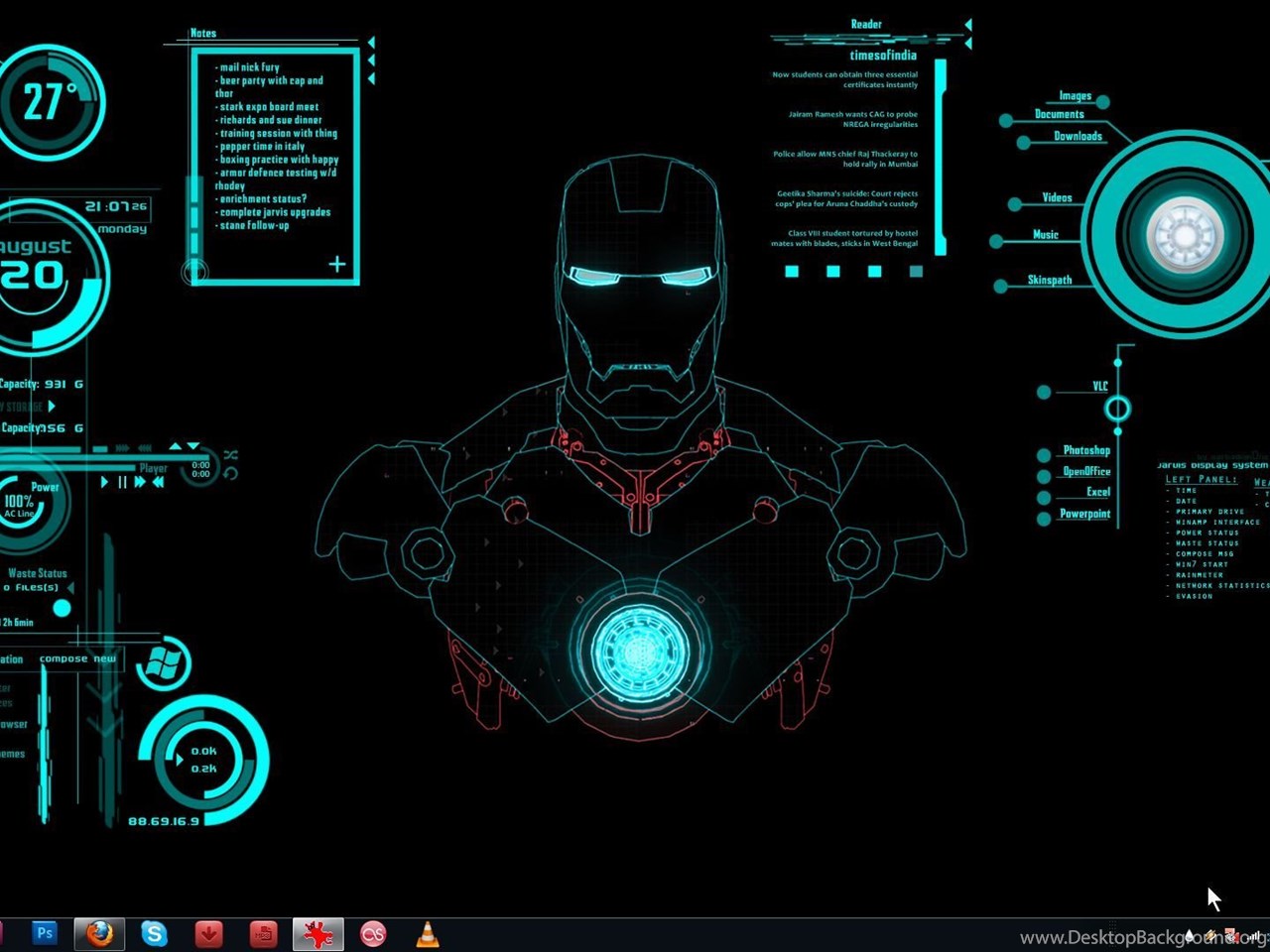Open the Videos folder shortcut
The image size is (1270, 952).
(x=1057, y=197)
